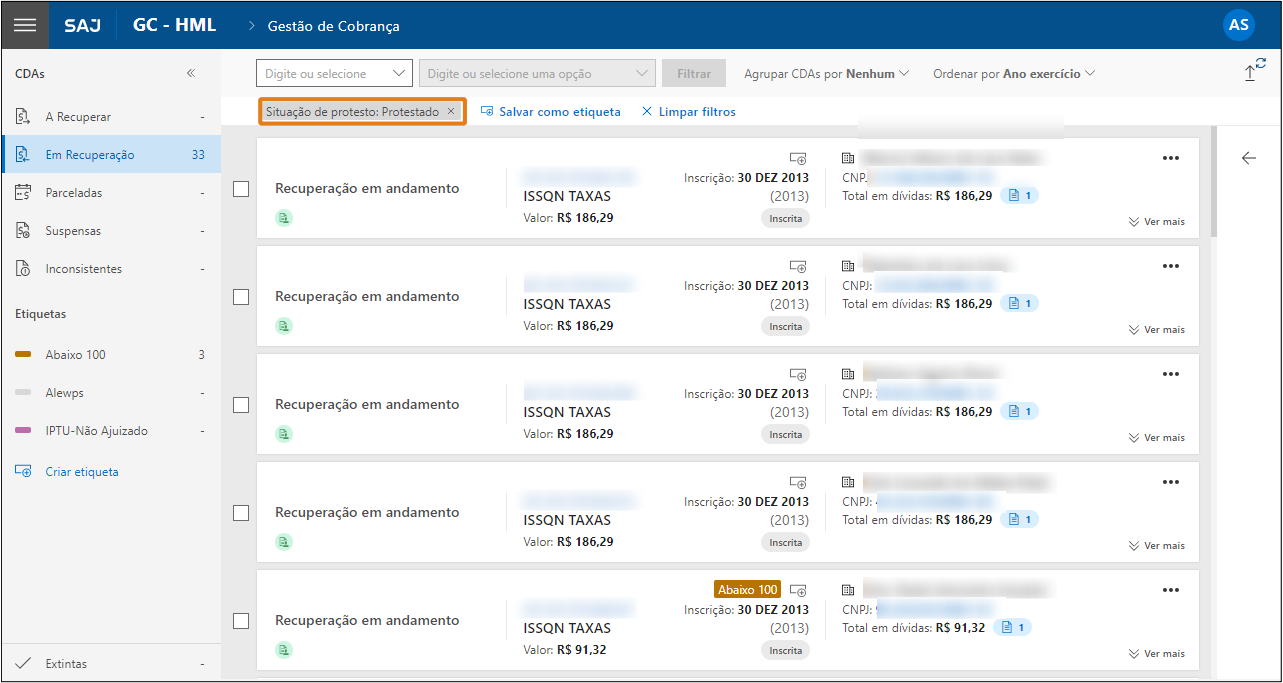Click the export upload icon at top right
The height and width of the screenshot is (683, 1283).
(x=1250, y=72)
